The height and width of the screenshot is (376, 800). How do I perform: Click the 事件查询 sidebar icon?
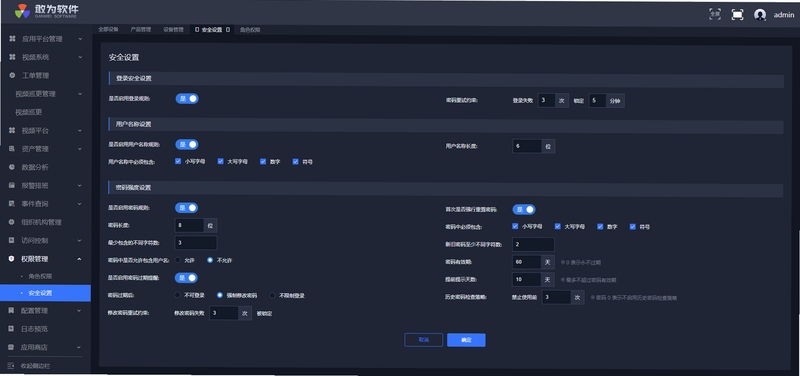(12, 204)
